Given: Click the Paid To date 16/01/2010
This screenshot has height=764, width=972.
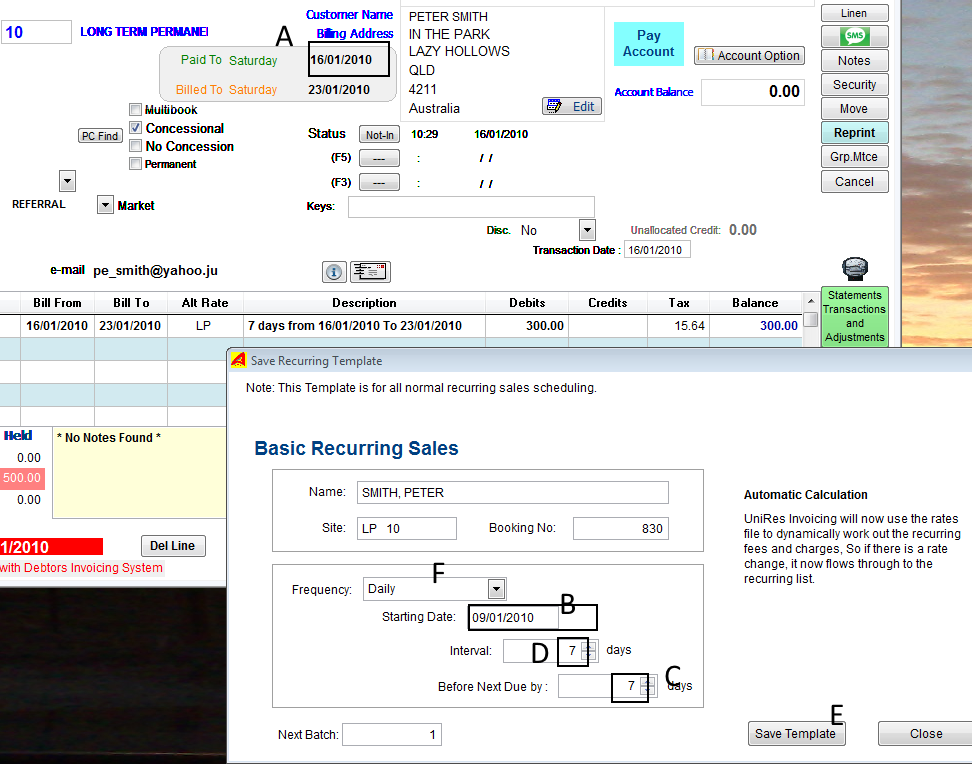Looking at the screenshot, I should pyautogui.click(x=340, y=60).
